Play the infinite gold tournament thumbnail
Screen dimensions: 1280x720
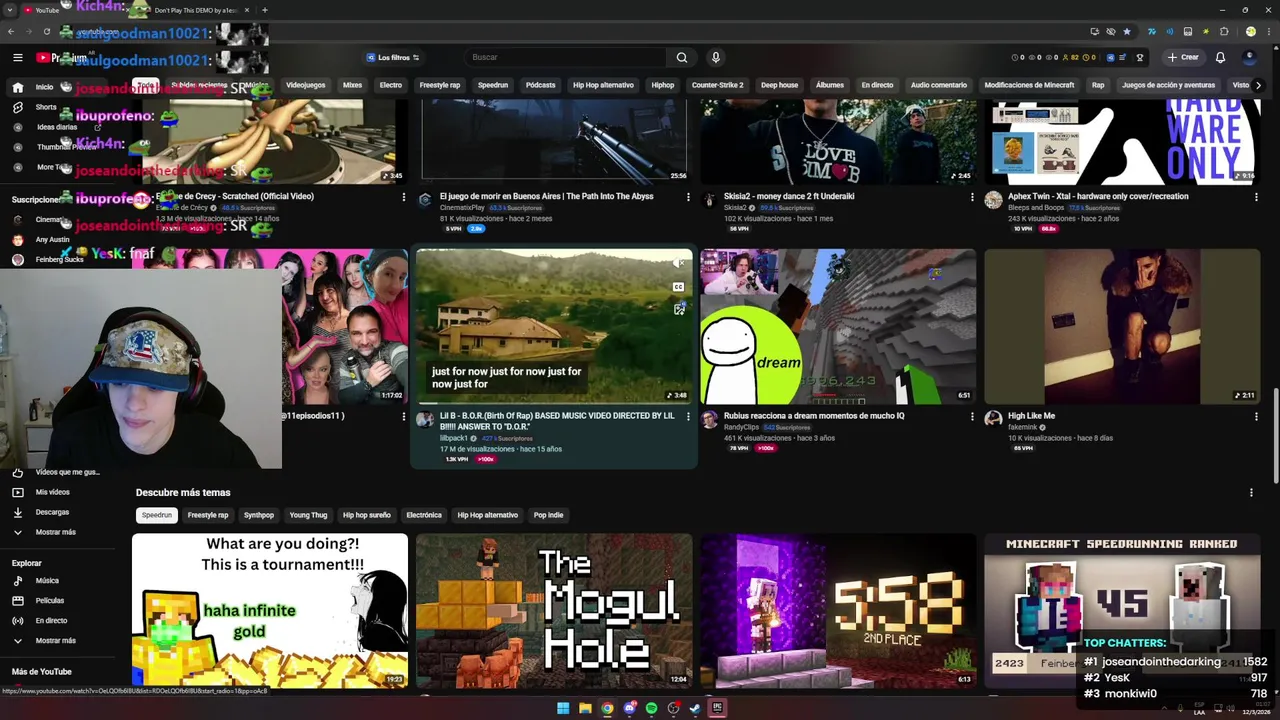pos(270,611)
